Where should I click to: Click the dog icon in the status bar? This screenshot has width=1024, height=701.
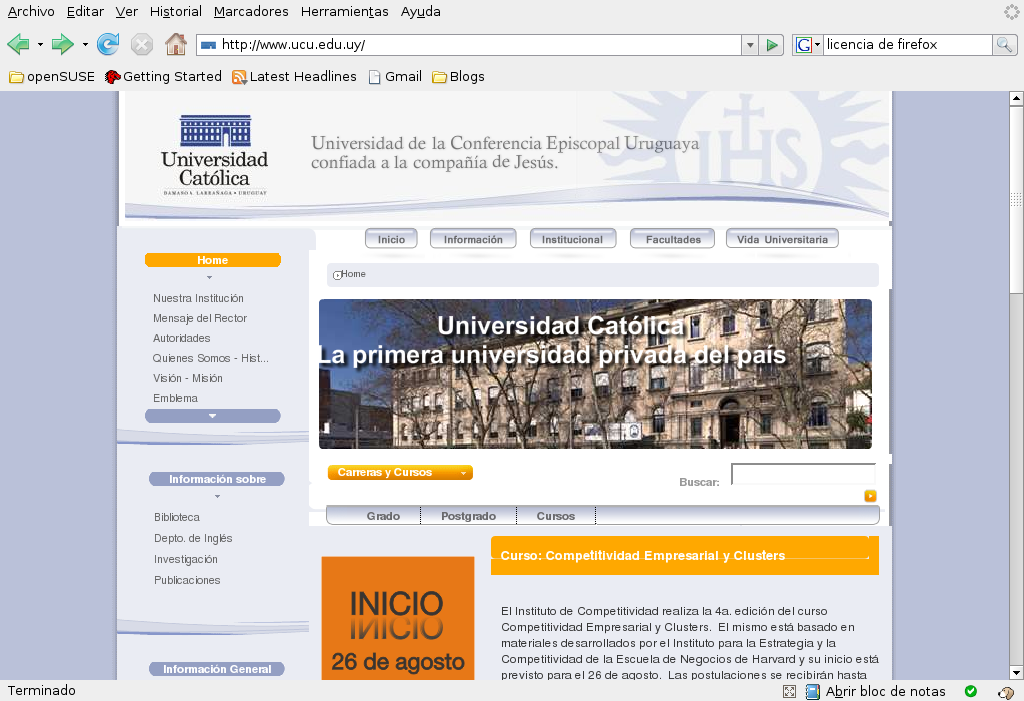pos(1006,692)
